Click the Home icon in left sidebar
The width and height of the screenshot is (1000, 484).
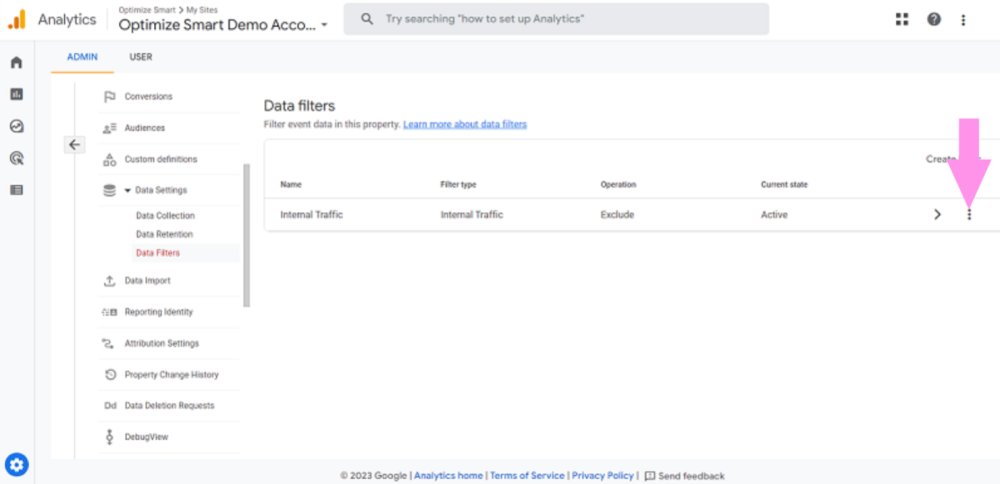point(16,63)
